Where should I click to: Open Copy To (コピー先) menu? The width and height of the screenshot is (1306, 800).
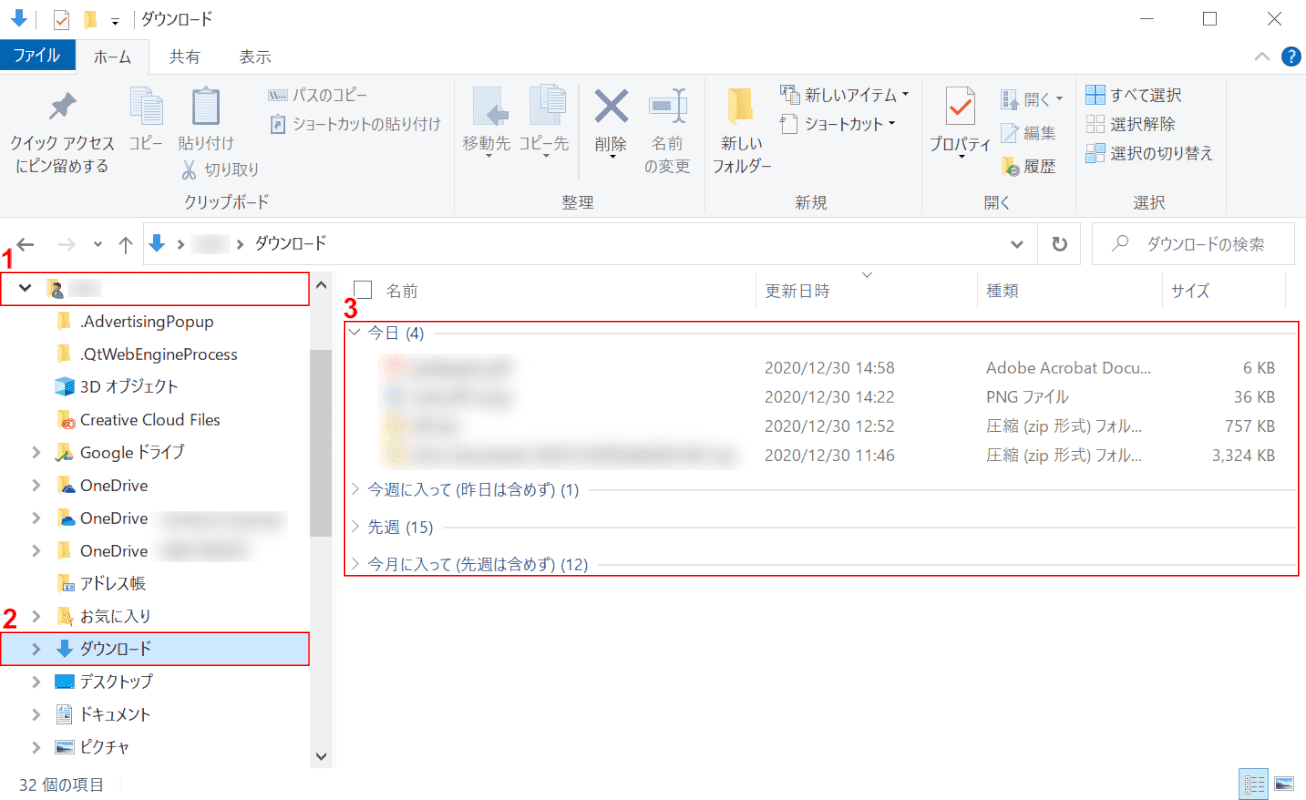[544, 121]
